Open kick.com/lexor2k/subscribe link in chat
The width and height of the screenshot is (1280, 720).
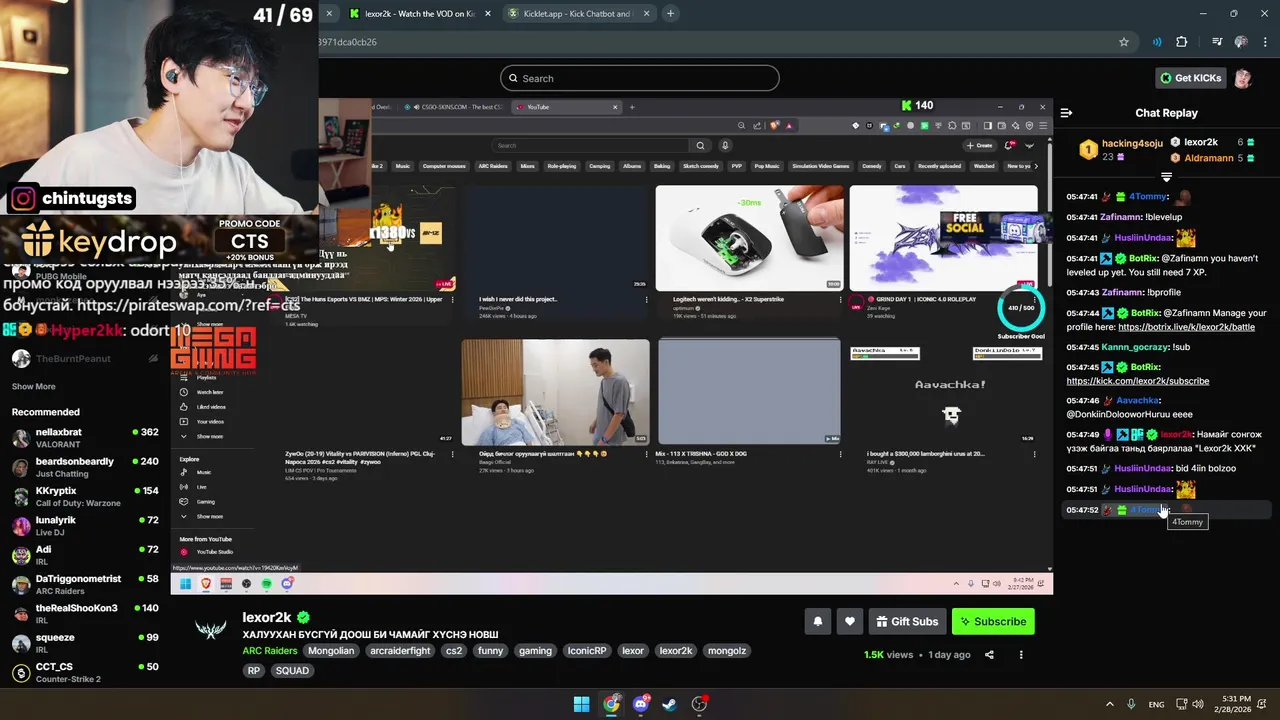pyautogui.click(x=1137, y=381)
